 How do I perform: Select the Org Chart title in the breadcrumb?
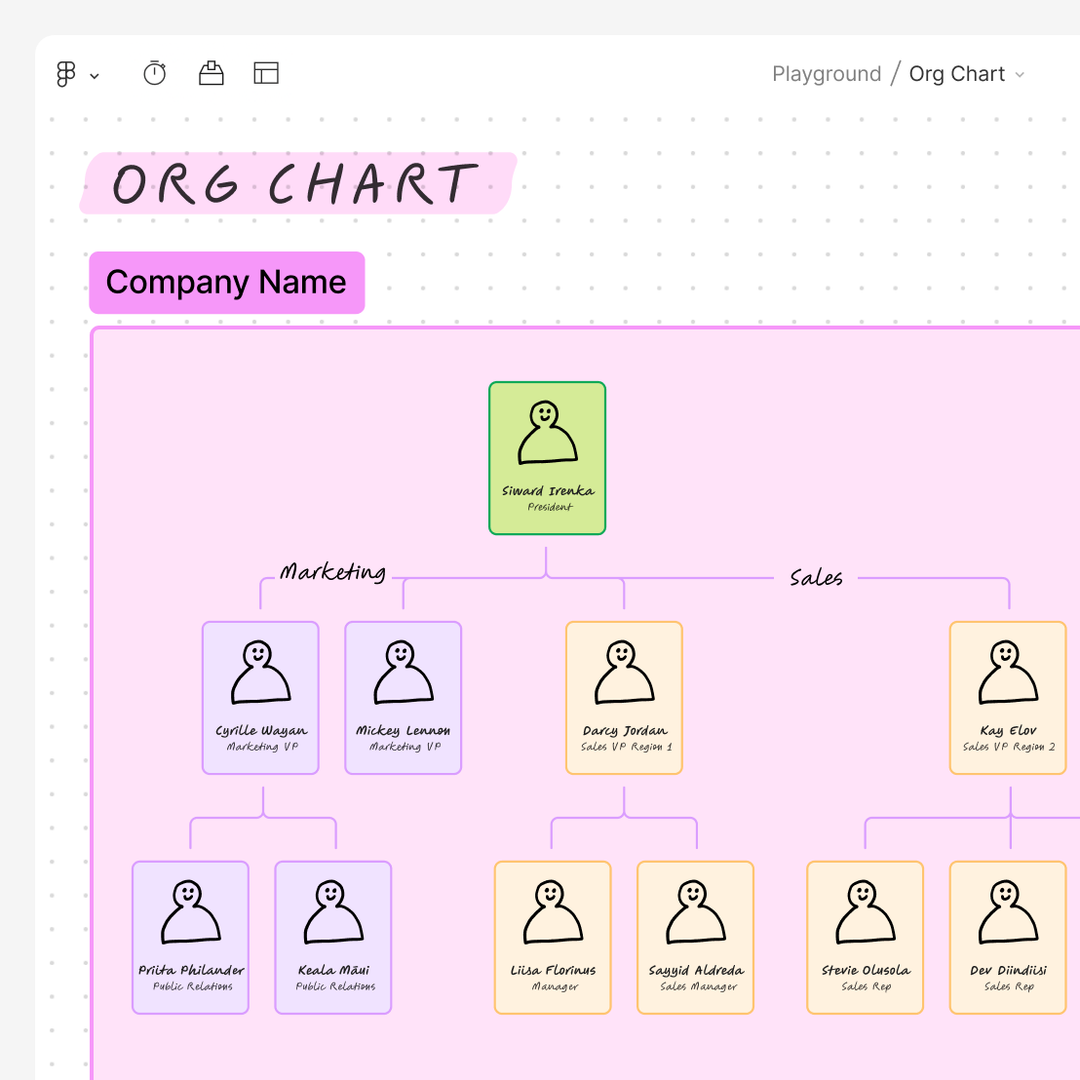point(956,74)
